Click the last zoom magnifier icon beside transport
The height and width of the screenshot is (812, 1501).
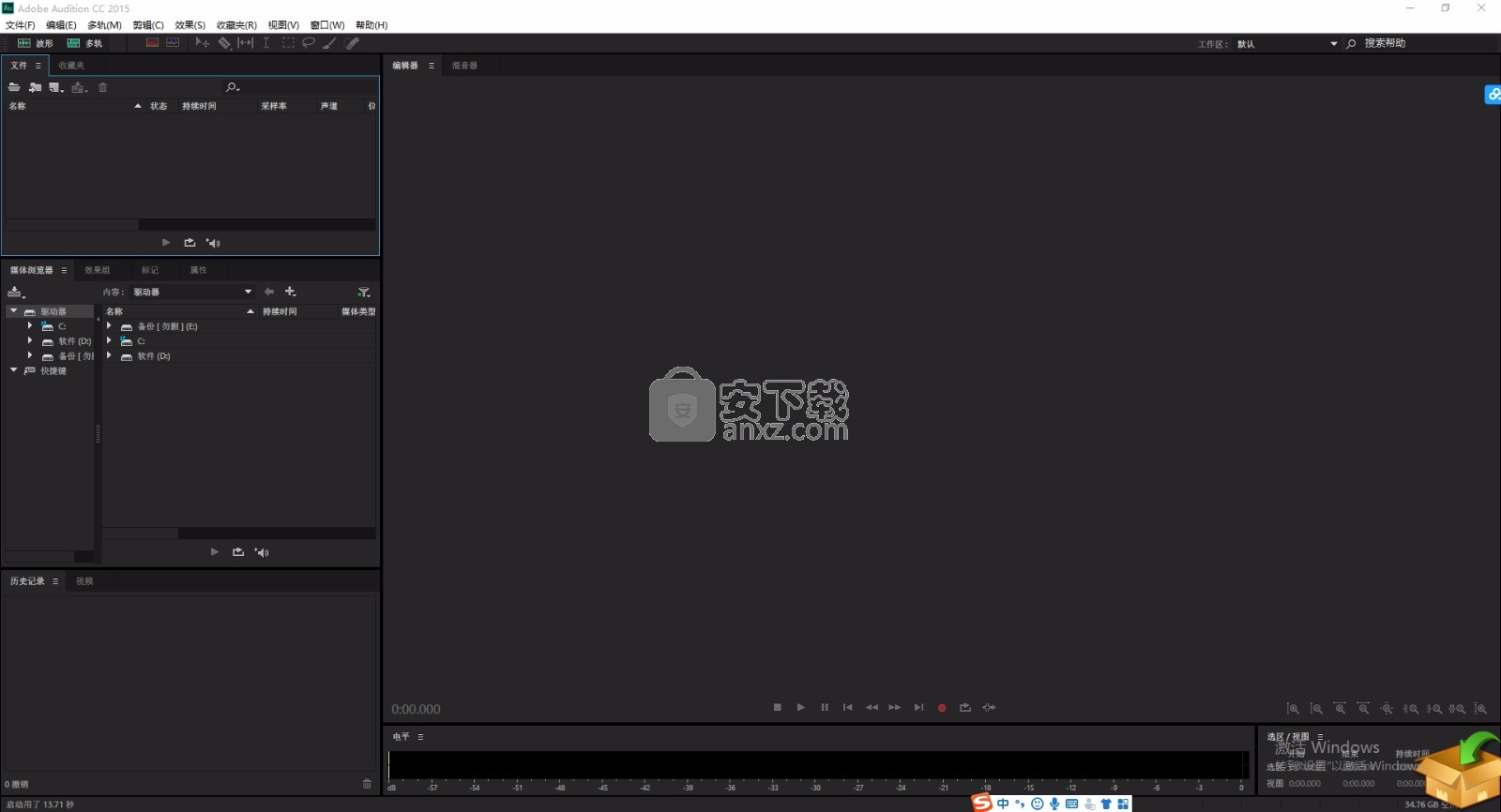pyautogui.click(x=1480, y=709)
